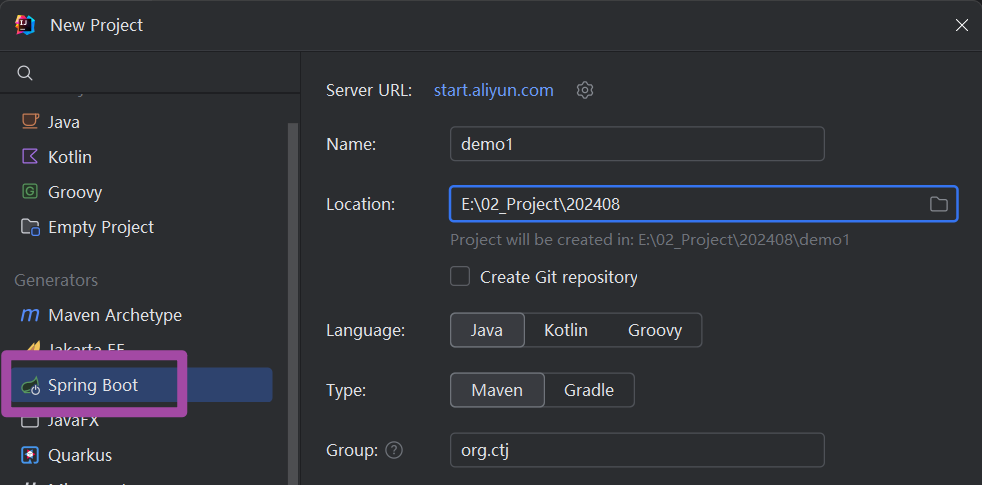Screen dimensions: 982x485
Task: Choose Maven build type
Action: [x=497, y=390]
